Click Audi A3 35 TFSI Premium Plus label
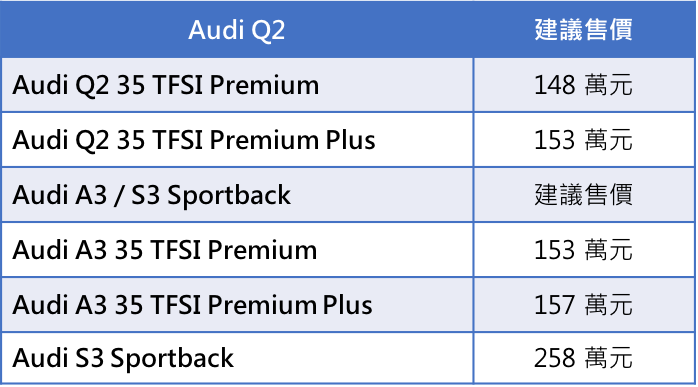 click(192, 305)
